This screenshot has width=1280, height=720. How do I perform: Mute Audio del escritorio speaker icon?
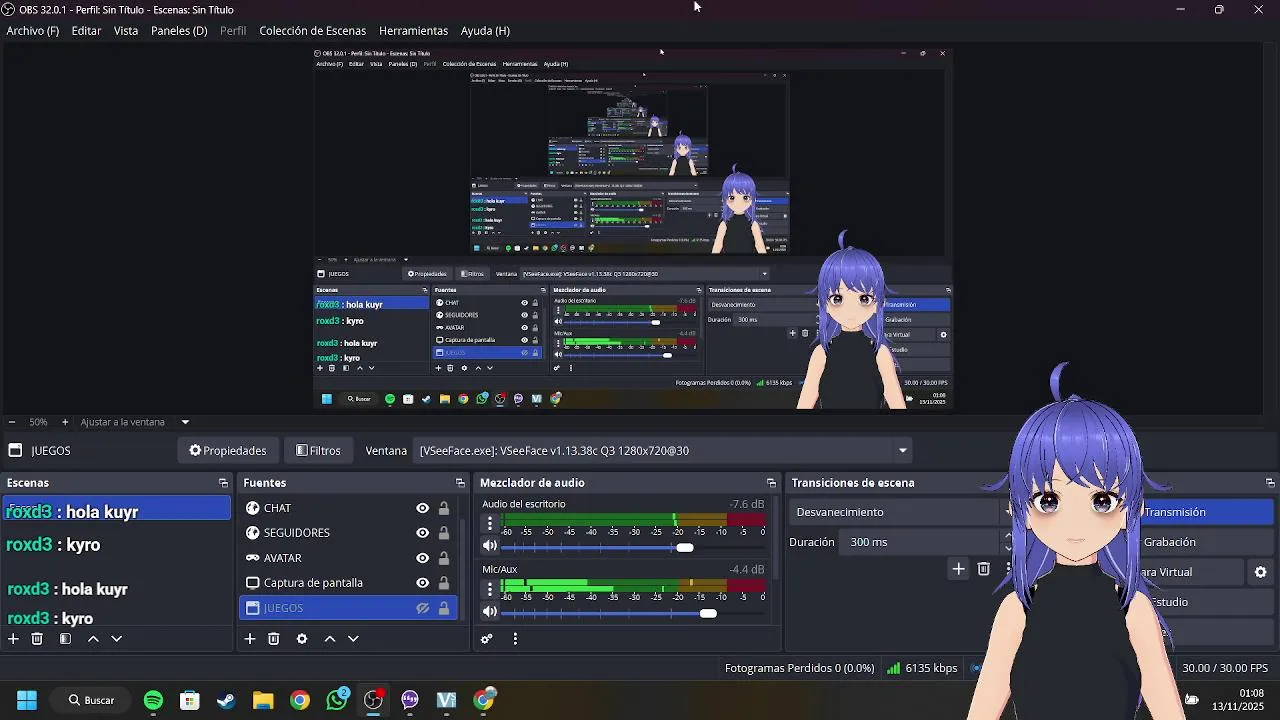pyautogui.click(x=490, y=546)
